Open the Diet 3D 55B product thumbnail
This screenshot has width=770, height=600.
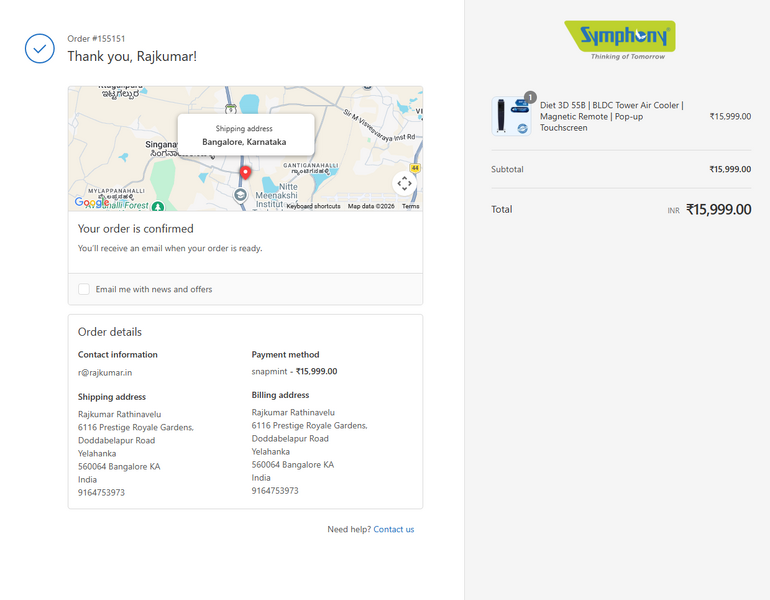coord(511,116)
